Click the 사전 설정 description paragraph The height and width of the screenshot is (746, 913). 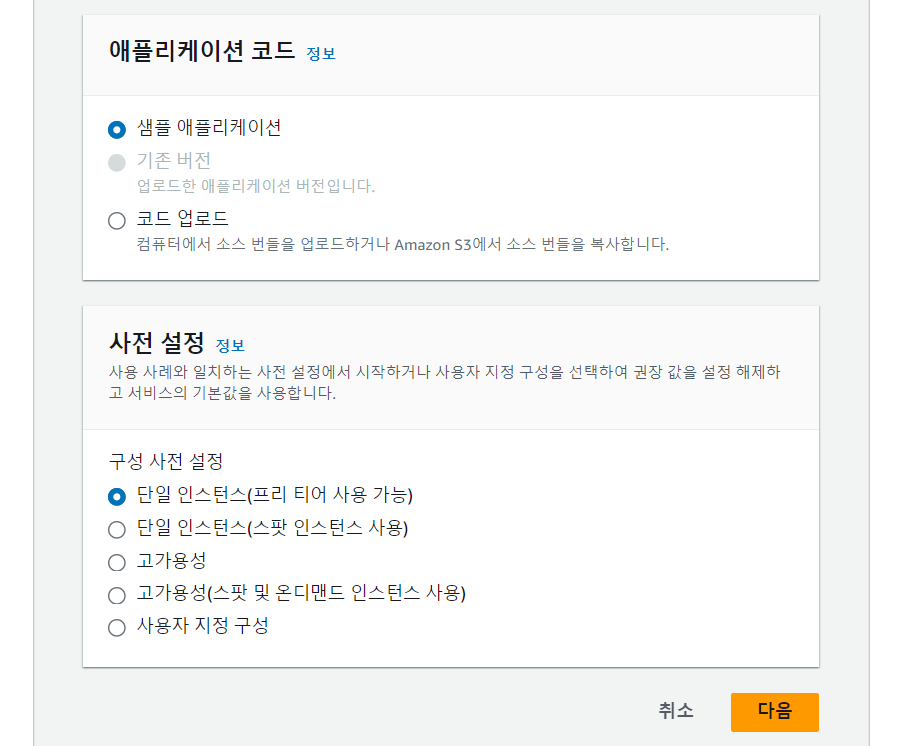click(x=445, y=382)
